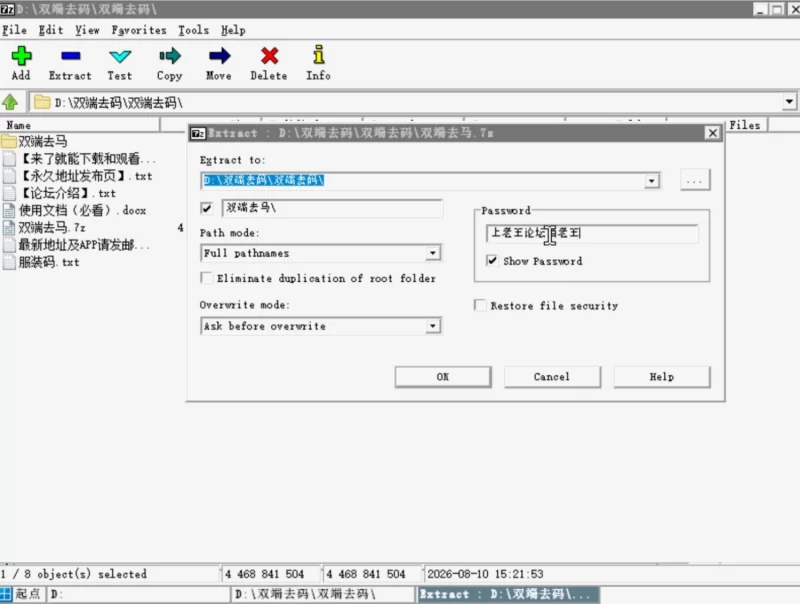Click the status bar date 2026-08-10 15:21:53
800x604 pixels.
click(485, 574)
